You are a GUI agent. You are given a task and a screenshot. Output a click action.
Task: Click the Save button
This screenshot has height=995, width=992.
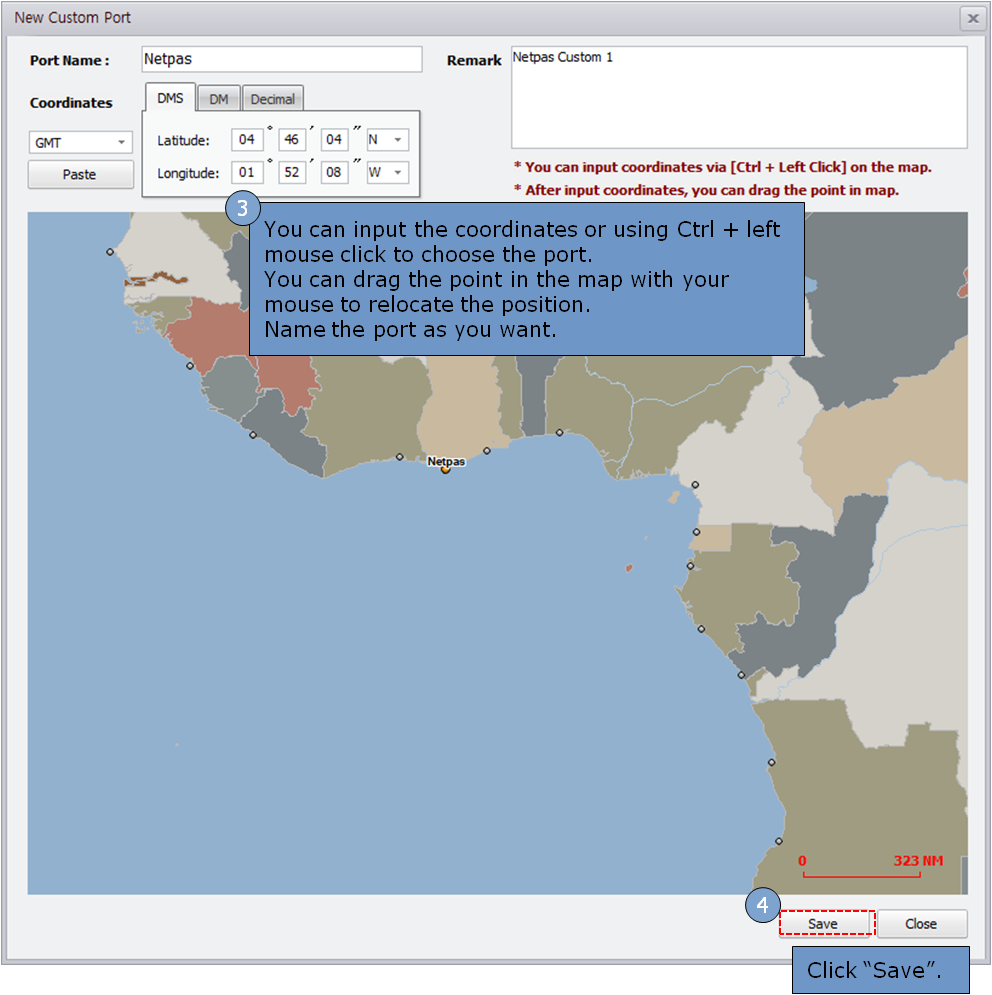pyautogui.click(x=826, y=923)
